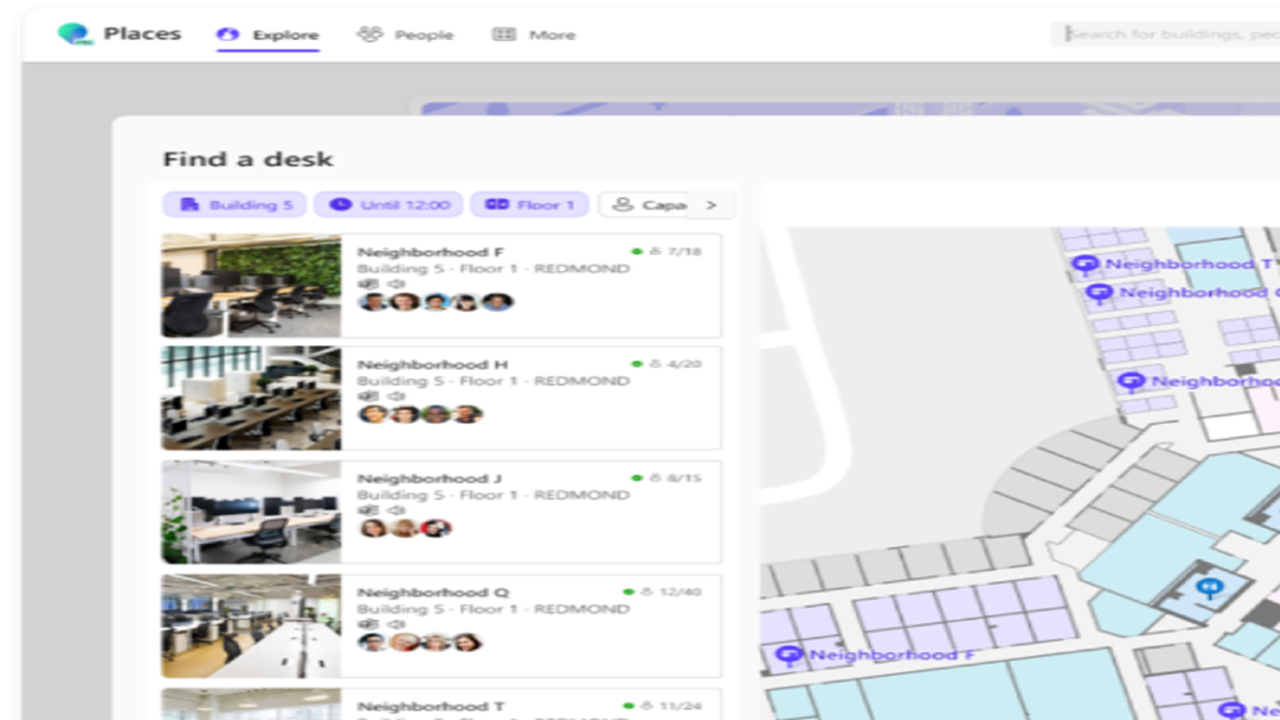This screenshot has height=720, width=1280.
Task: Click the People group icon
Action: pos(370,35)
